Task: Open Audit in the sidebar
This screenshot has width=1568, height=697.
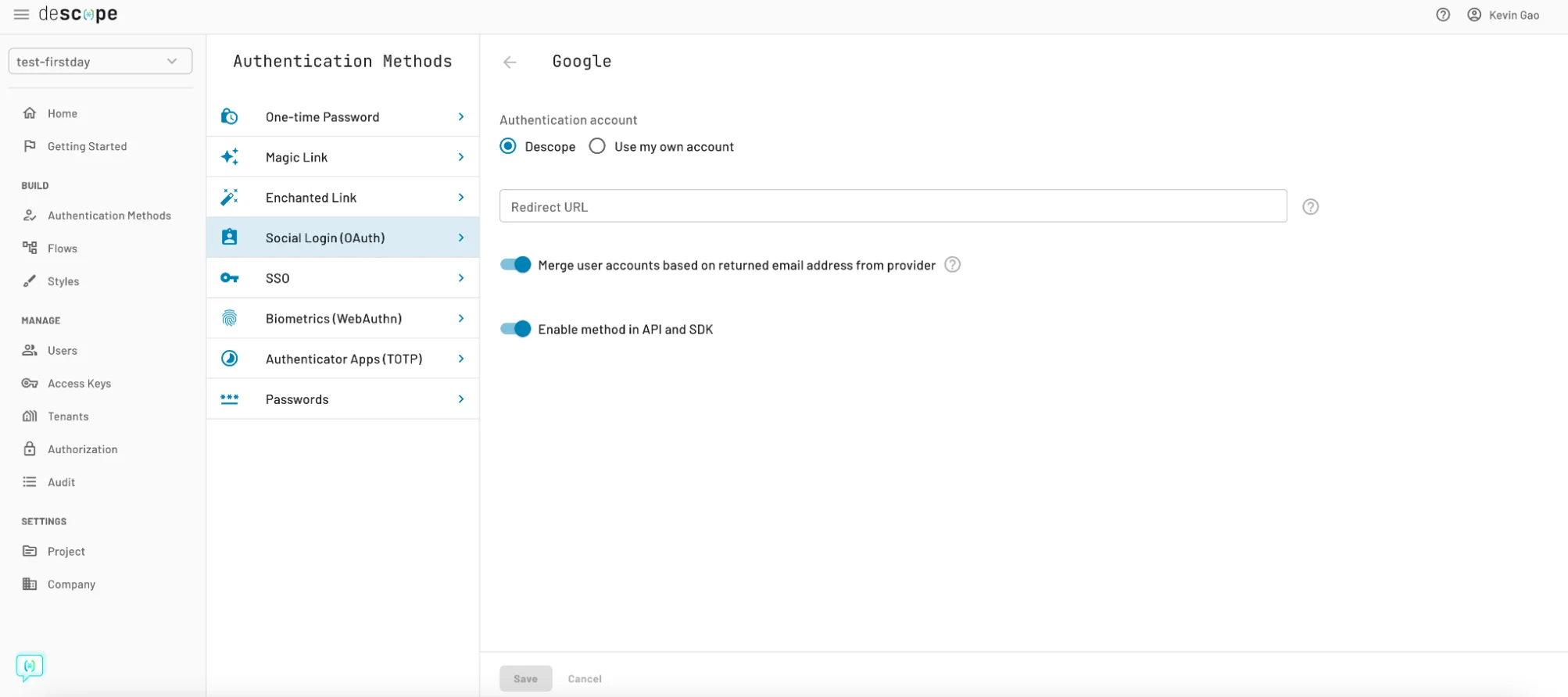Action: 61,482
